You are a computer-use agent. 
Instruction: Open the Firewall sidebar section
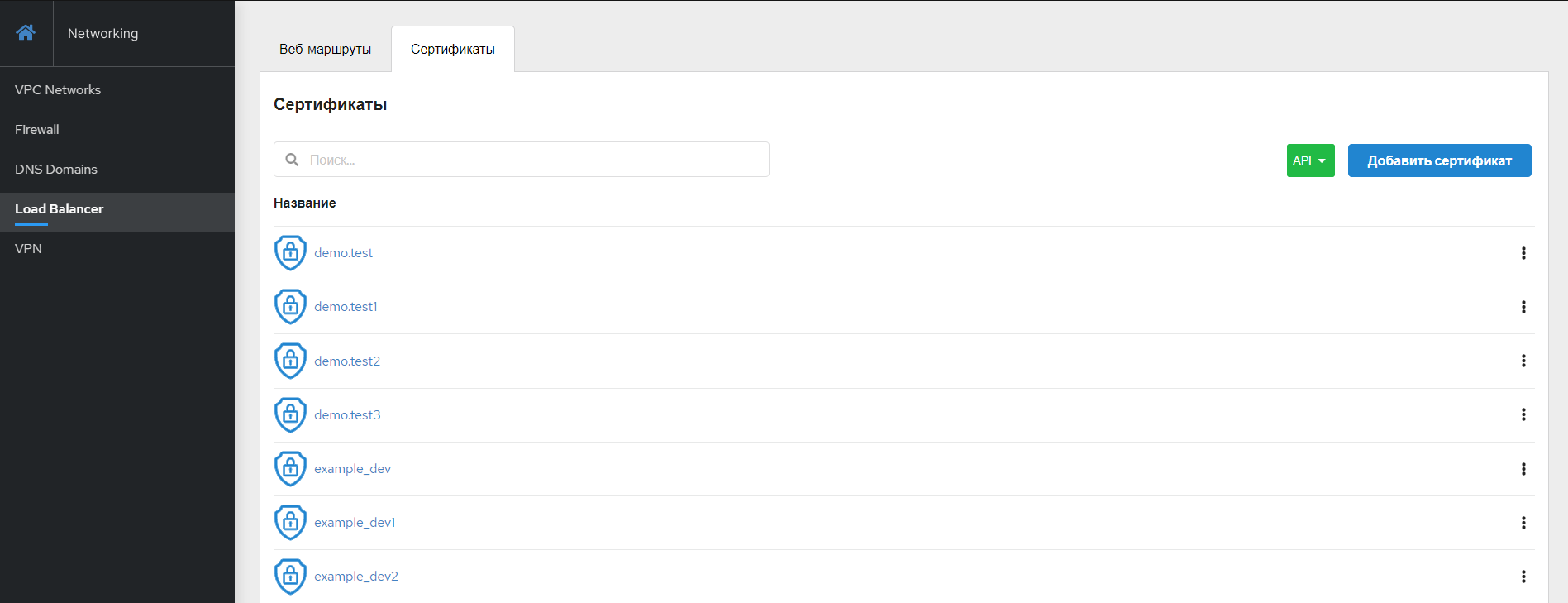tap(37, 130)
